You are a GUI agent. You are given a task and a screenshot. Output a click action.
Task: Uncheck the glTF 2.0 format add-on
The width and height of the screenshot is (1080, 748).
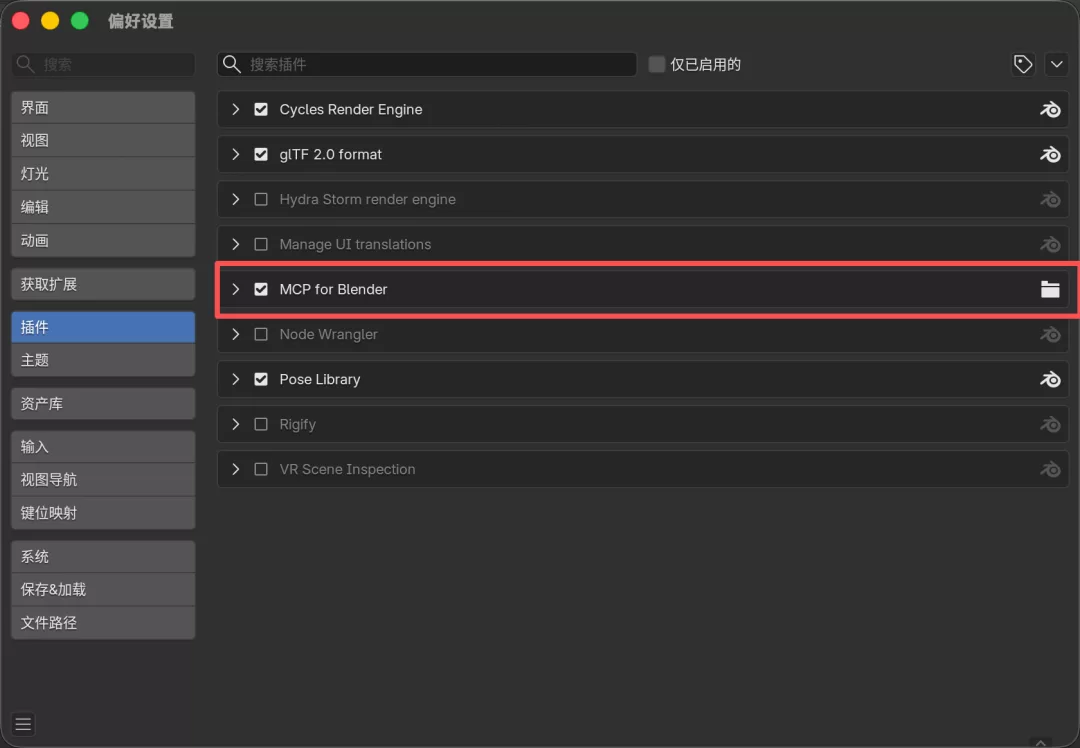tap(261, 154)
